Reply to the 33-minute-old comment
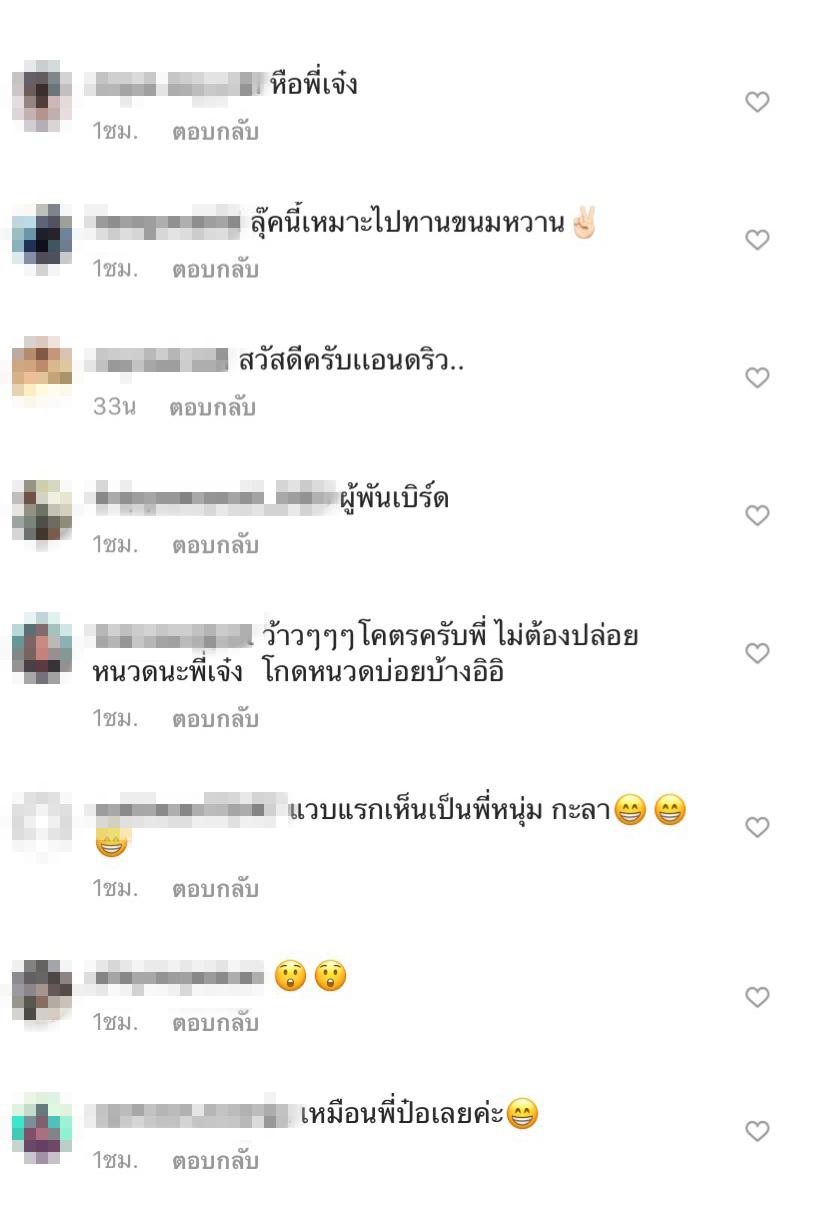This screenshot has height=1221, width=828. click(212, 408)
